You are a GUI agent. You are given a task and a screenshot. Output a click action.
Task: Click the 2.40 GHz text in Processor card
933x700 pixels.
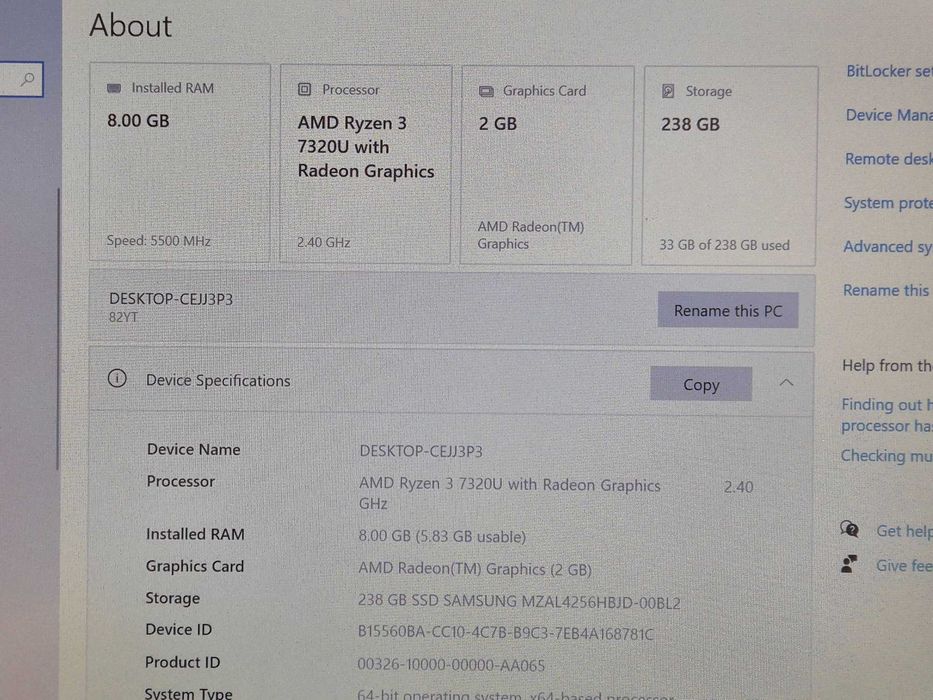324,242
